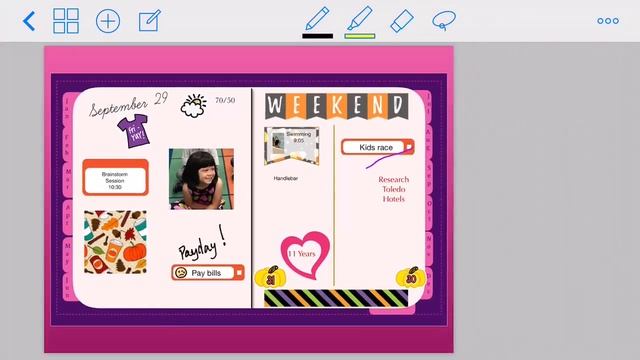The width and height of the screenshot is (640, 360).
Task: Tap the purple Fri-YAY t-shirt sticker
Action: (134, 131)
